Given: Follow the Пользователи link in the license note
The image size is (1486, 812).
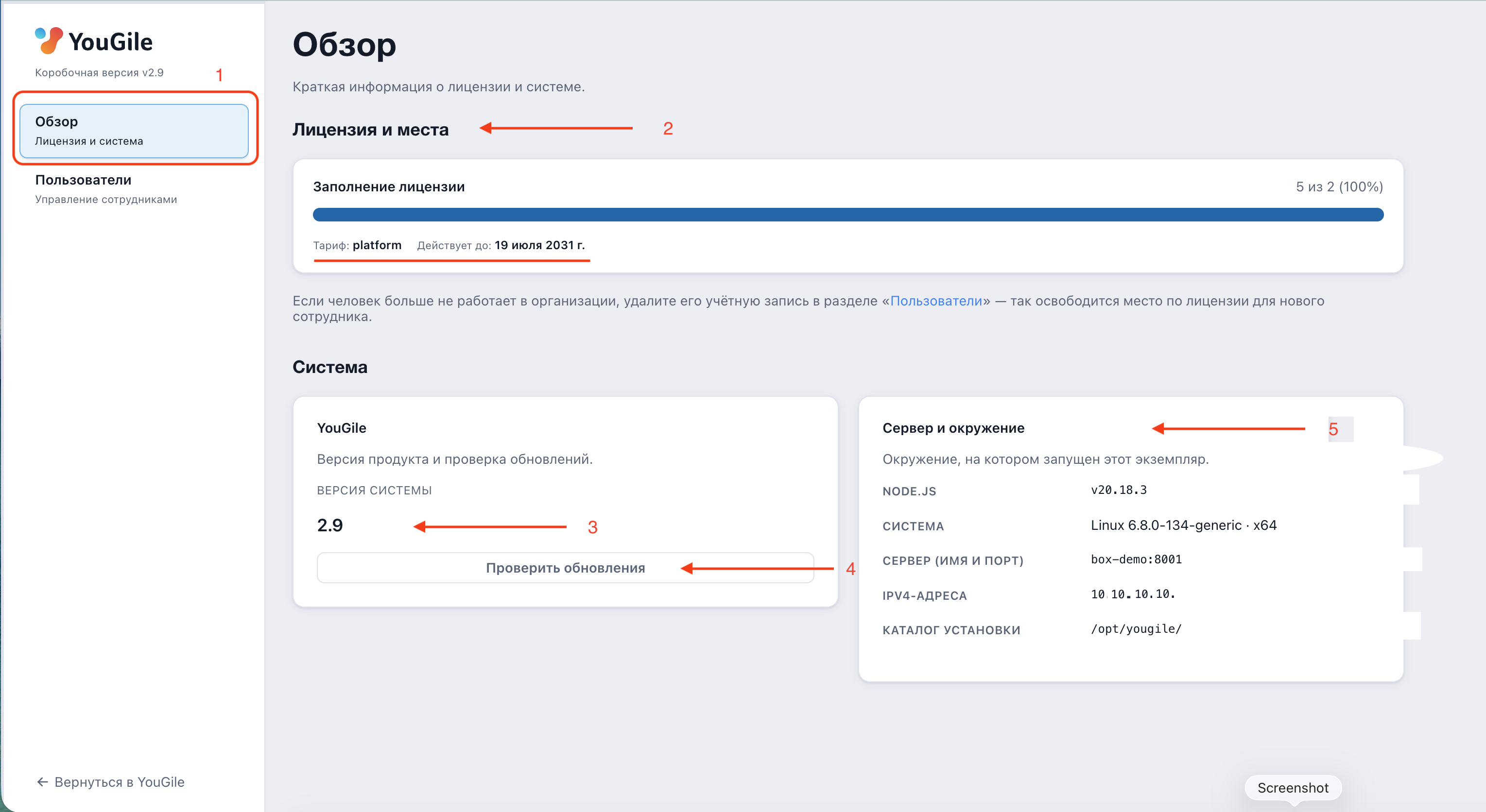Looking at the screenshot, I should (935, 301).
